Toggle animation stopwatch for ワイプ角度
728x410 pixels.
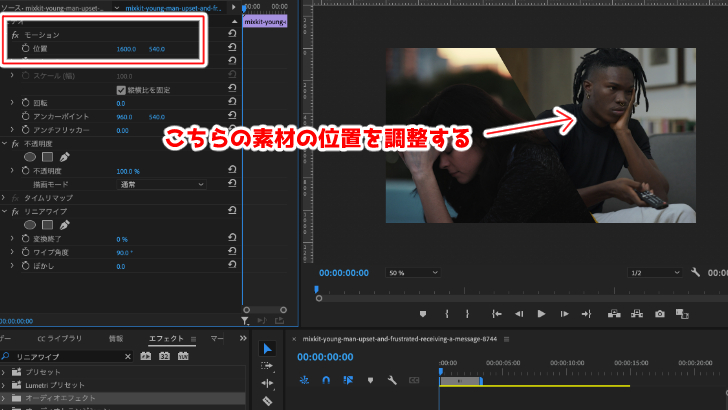(x=26, y=252)
